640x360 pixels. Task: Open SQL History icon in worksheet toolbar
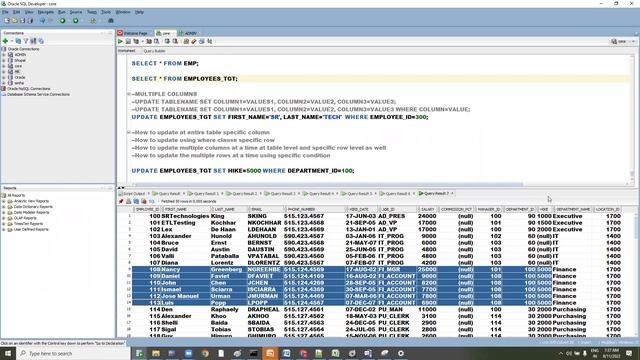click(202, 41)
